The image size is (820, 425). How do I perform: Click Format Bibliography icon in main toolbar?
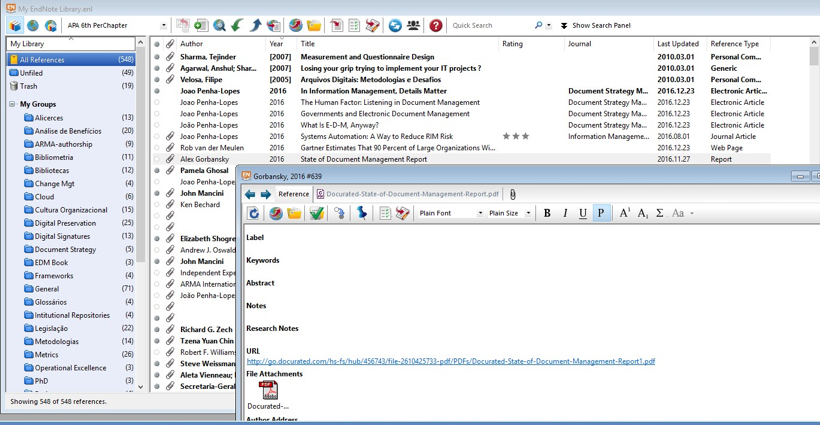click(x=354, y=25)
